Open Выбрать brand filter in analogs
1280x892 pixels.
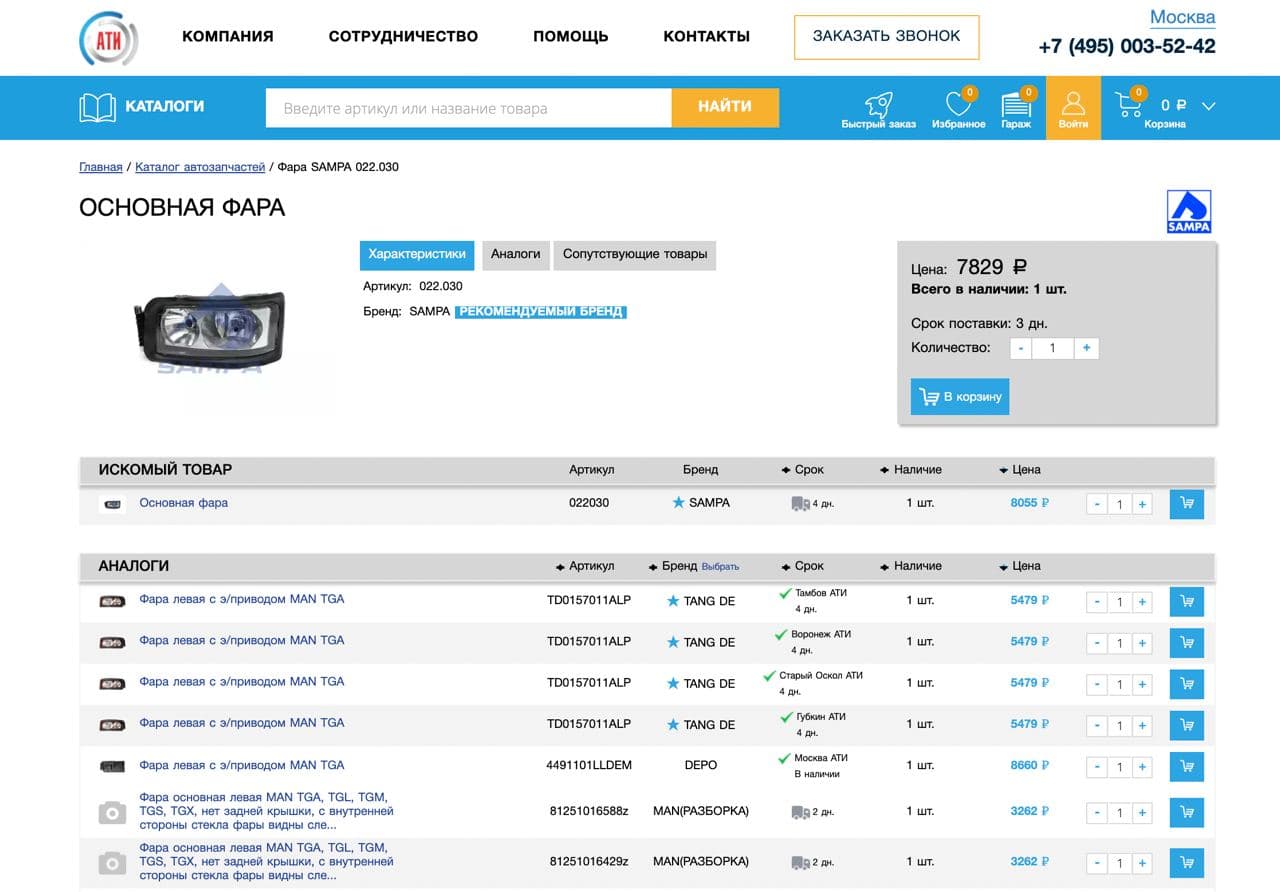point(720,567)
